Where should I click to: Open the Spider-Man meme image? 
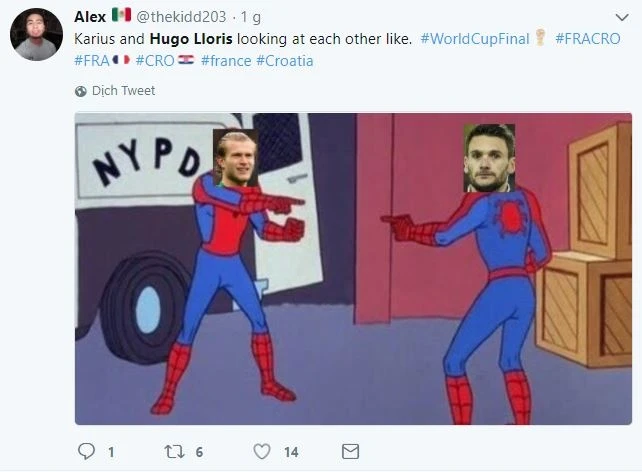[353, 269]
